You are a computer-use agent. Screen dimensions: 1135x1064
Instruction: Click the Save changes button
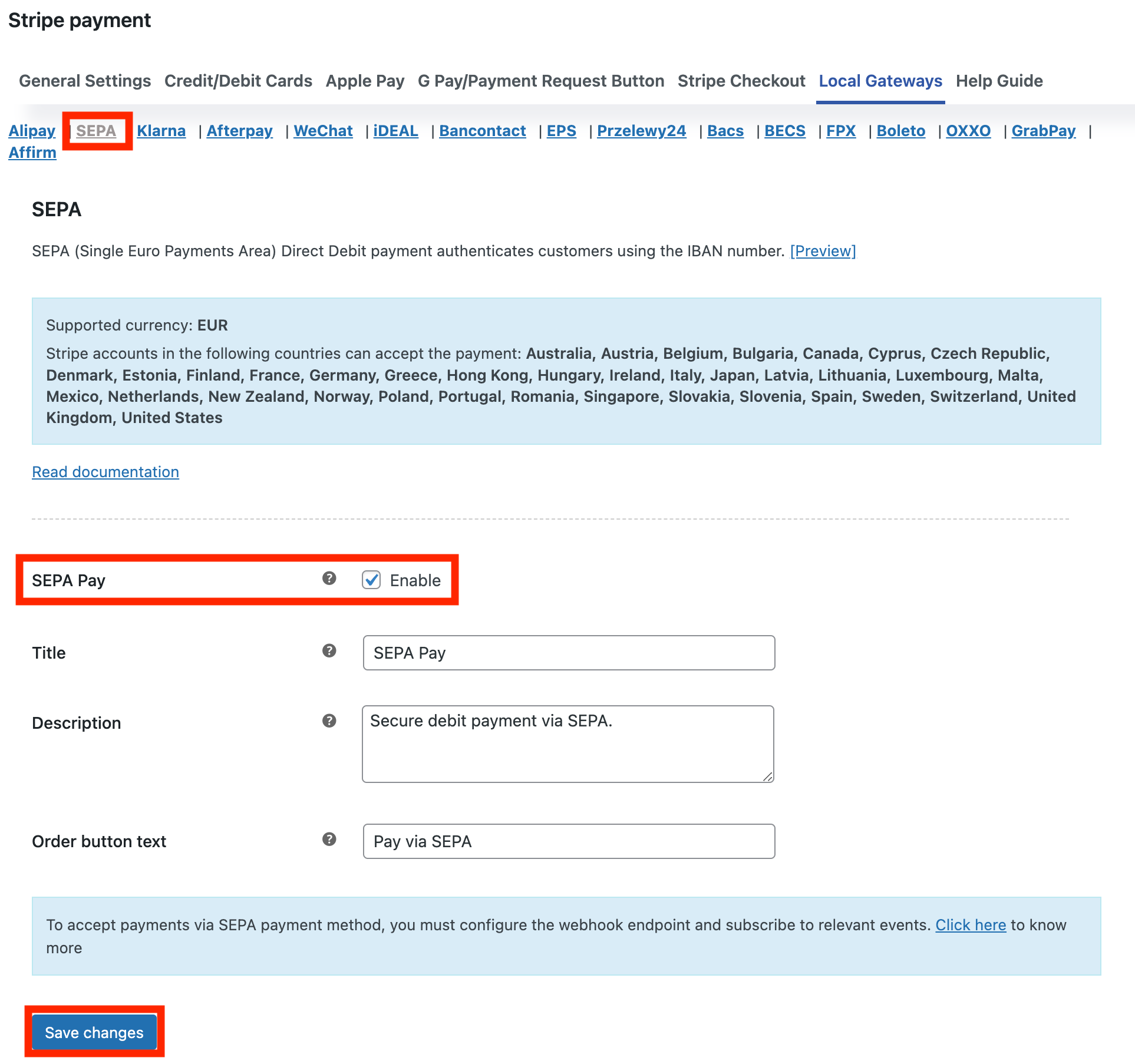[x=94, y=1032]
